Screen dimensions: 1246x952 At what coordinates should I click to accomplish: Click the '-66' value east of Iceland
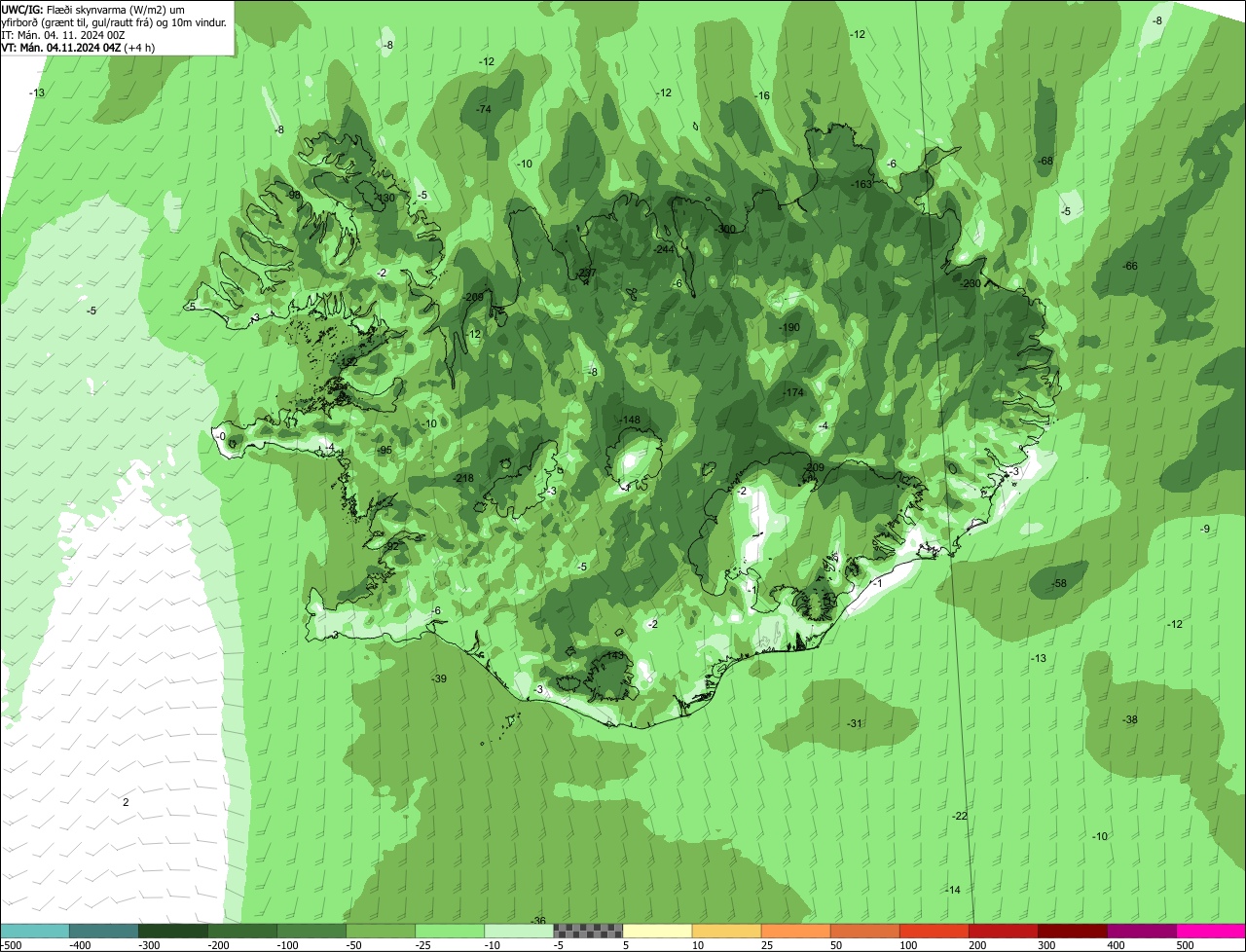(1130, 267)
